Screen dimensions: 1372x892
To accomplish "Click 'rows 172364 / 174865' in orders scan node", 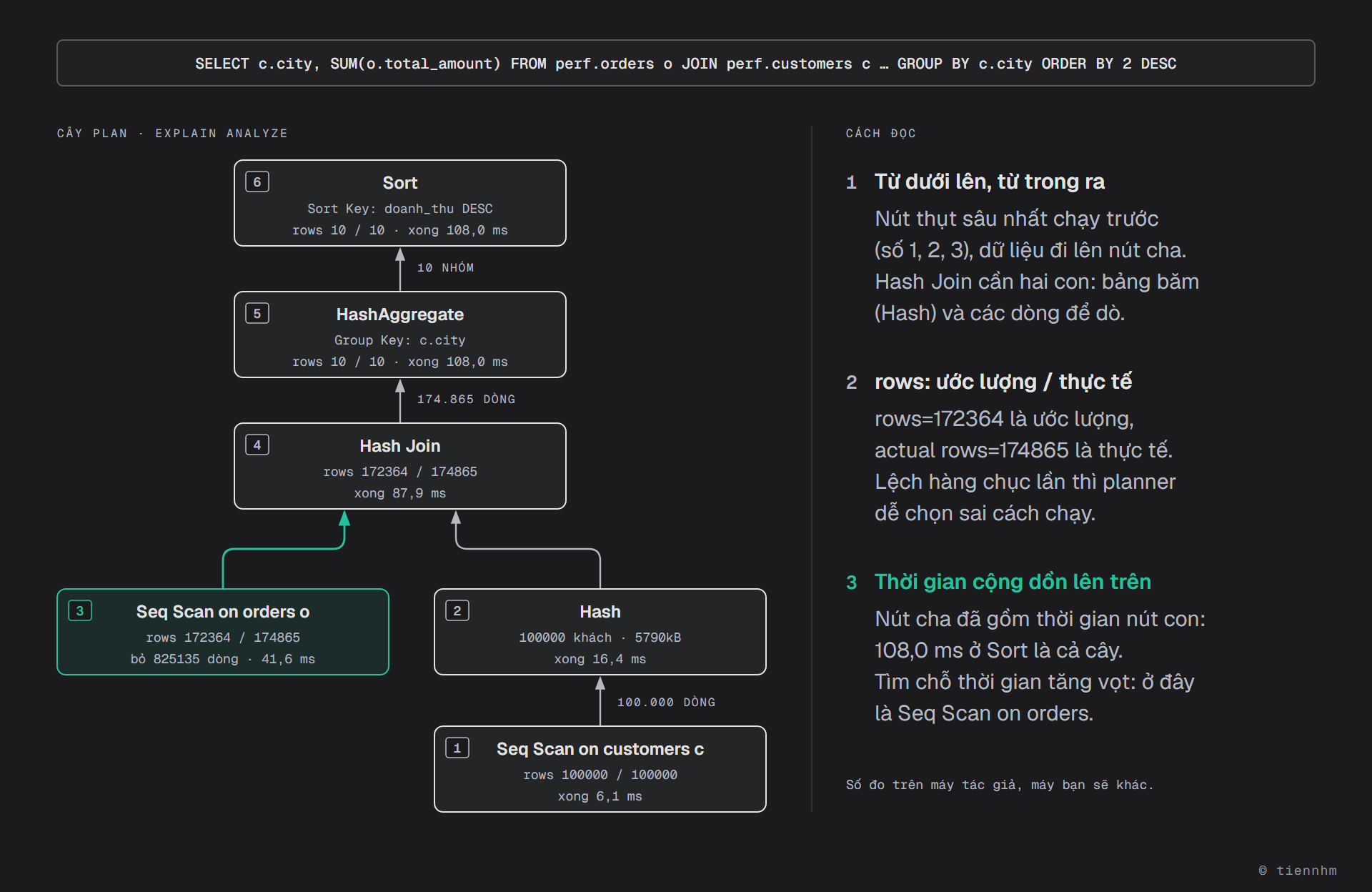I will (222, 638).
